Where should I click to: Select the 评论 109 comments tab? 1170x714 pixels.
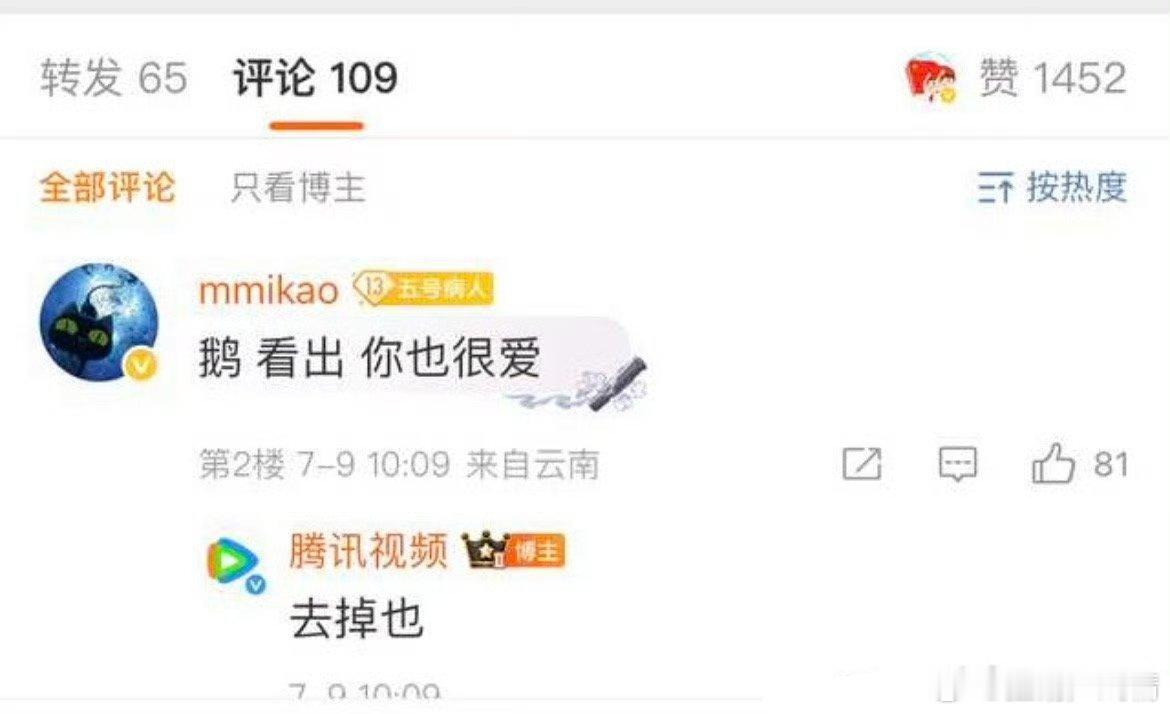[x=315, y=78]
